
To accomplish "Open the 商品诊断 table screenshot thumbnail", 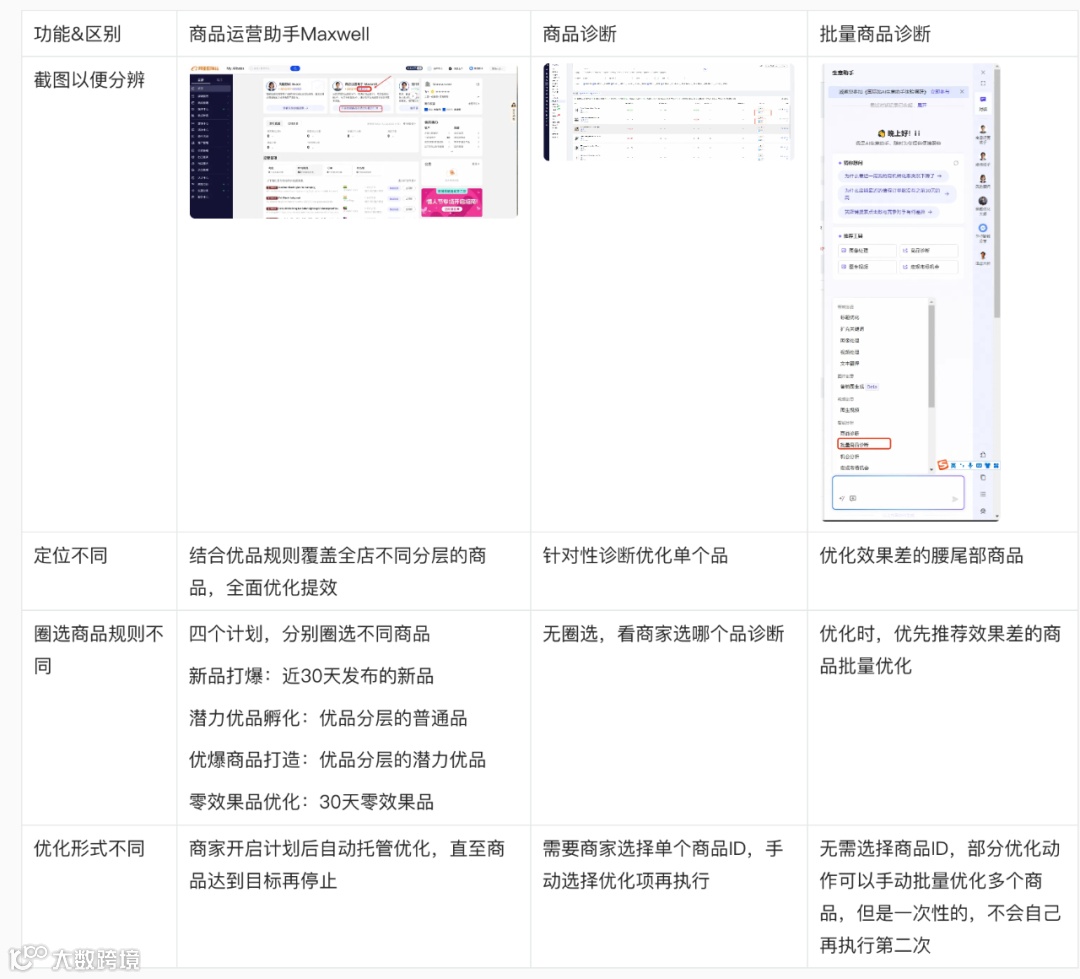I will (x=668, y=112).
